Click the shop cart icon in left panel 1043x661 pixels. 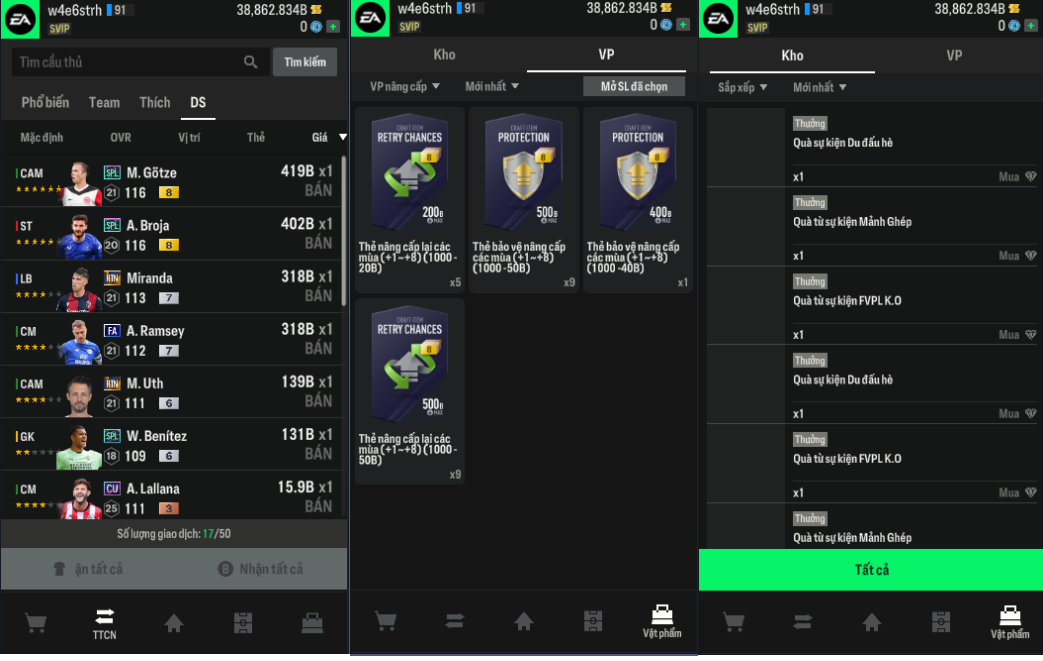pos(35,623)
